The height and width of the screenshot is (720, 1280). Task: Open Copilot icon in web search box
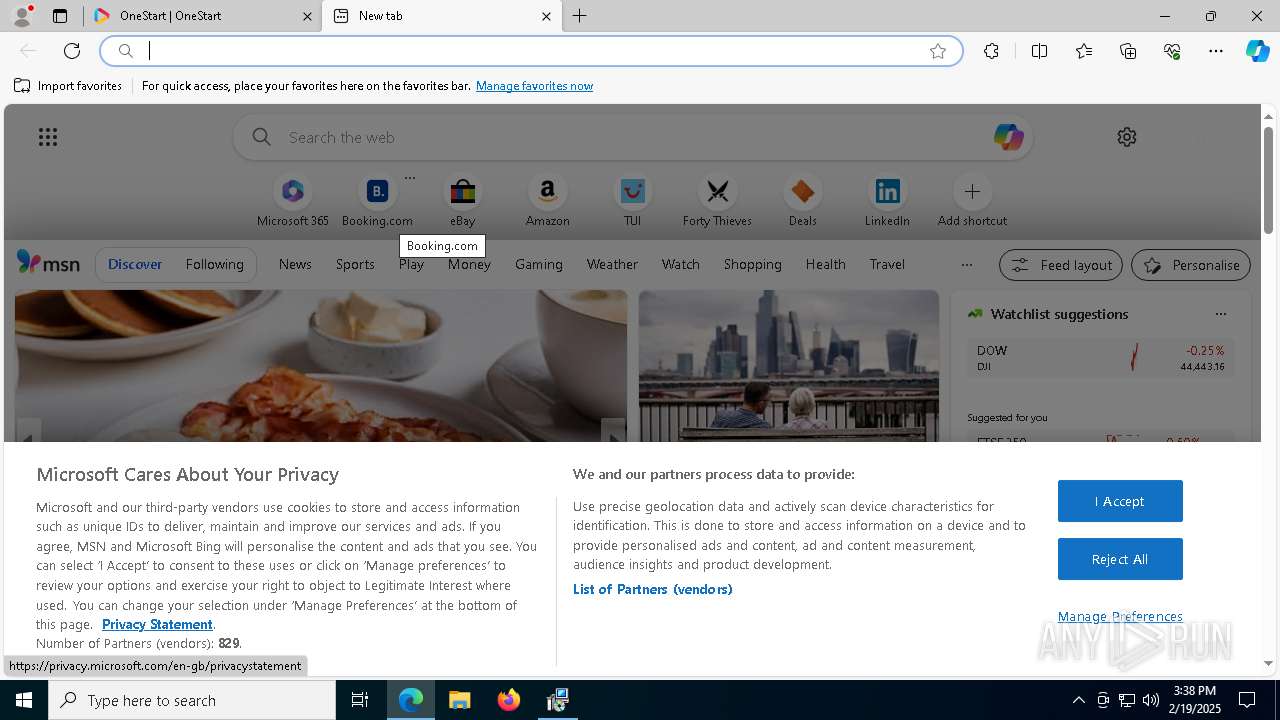pyautogui.click(x=1008, y=137)
